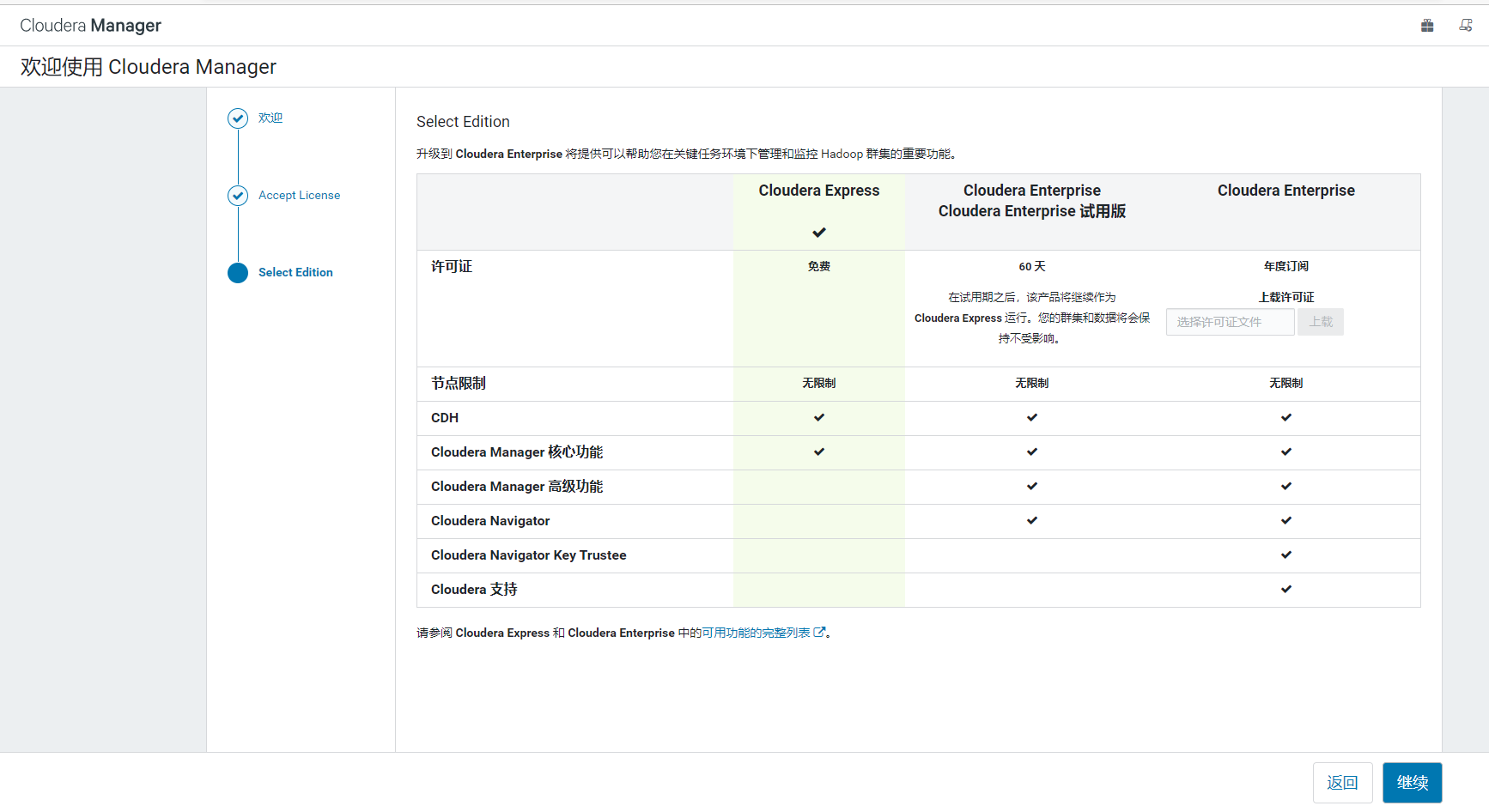The image size is (1489, 812).
Task: Click 核心功能 checkmark in rightmost Enterprise column
Action: pos(1286,452)
